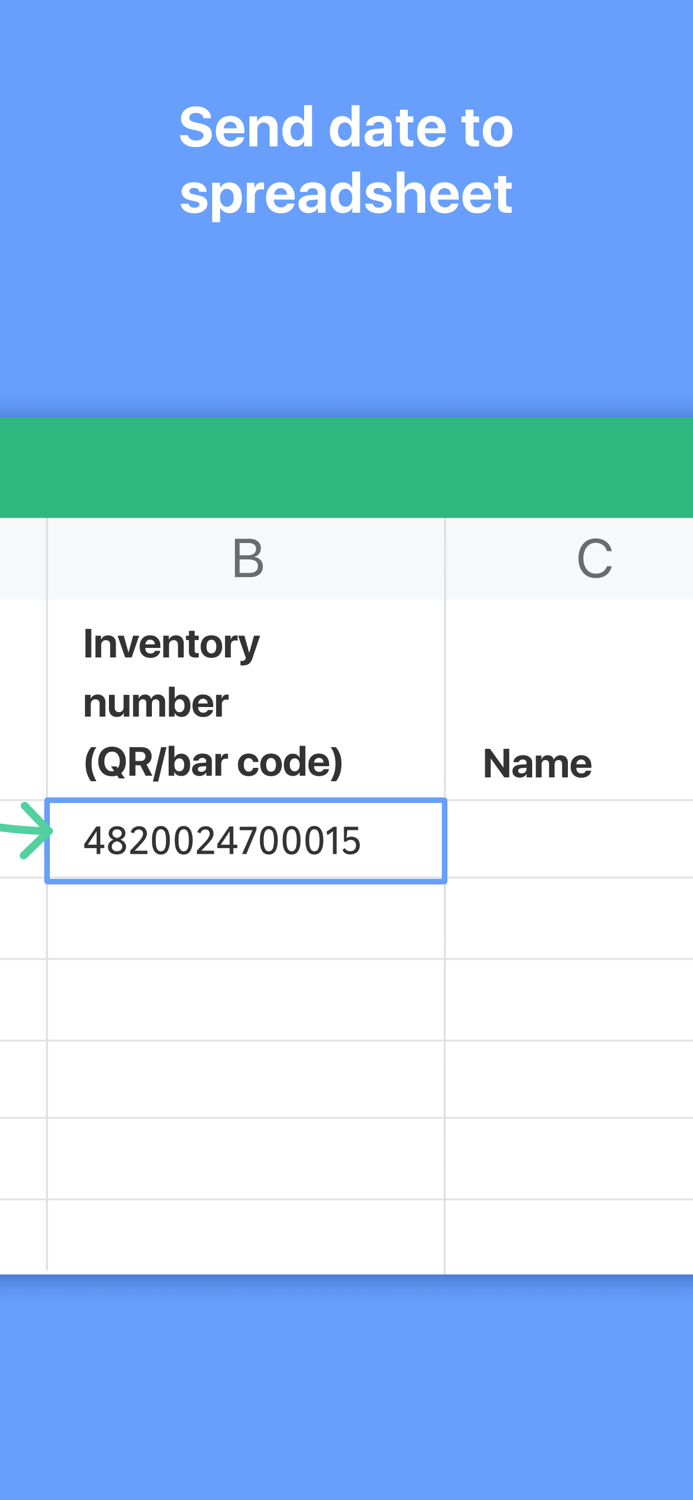Select the green toolbar band above columns
Image resolution: width=693 pixels, height=1500 pixels.
click(x=346, y=467)
